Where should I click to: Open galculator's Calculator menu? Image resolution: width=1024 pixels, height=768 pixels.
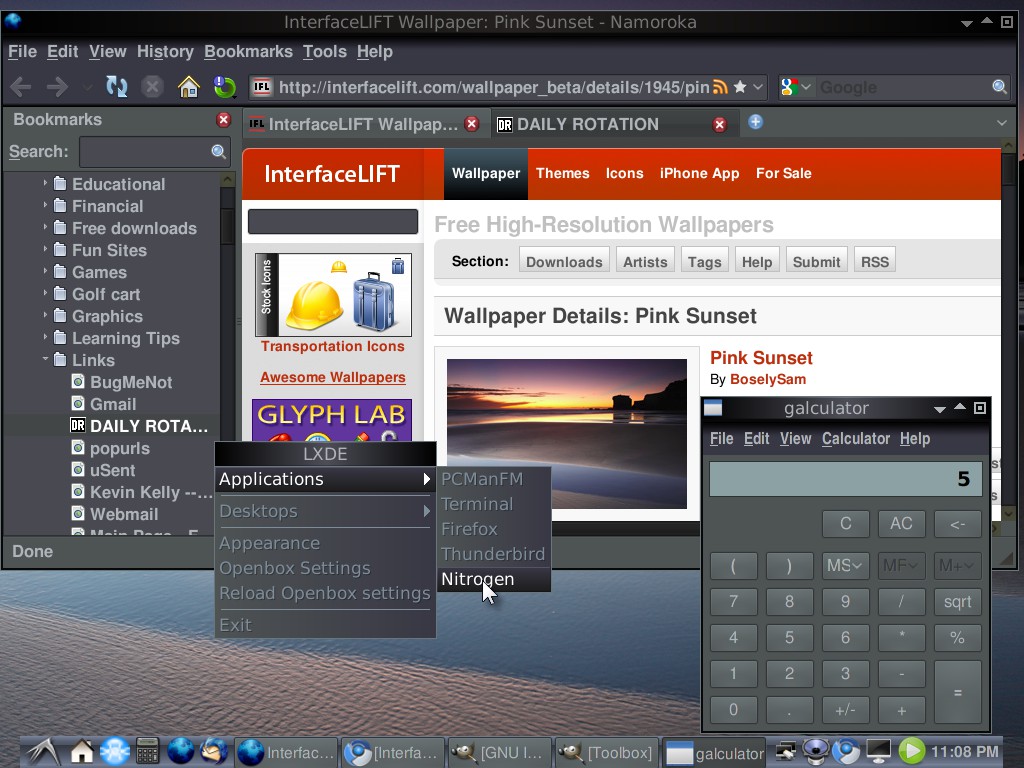click(x=856, y=439)
